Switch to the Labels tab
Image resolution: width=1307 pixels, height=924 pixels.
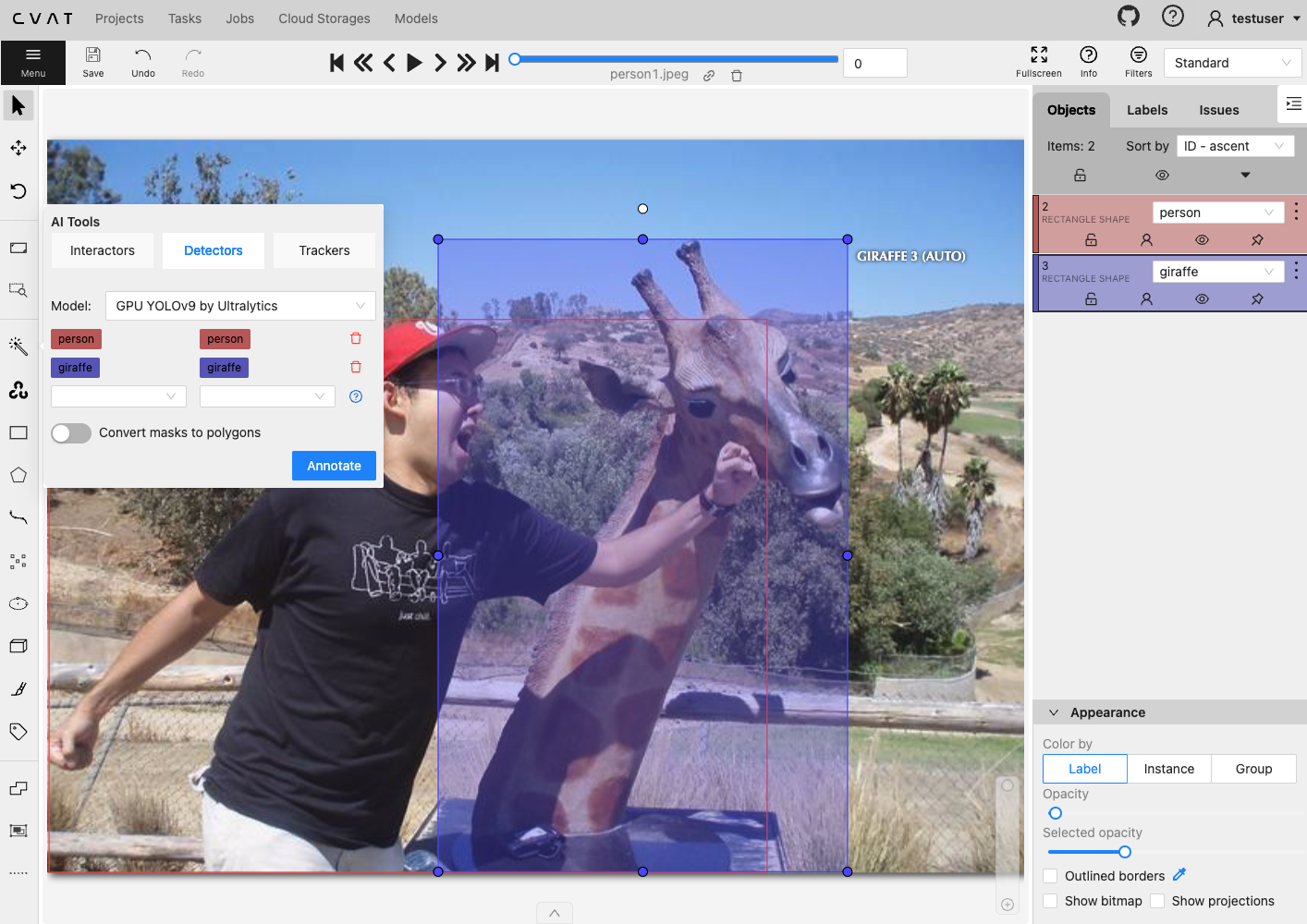pyautogui.click(x=1147, y=110)
